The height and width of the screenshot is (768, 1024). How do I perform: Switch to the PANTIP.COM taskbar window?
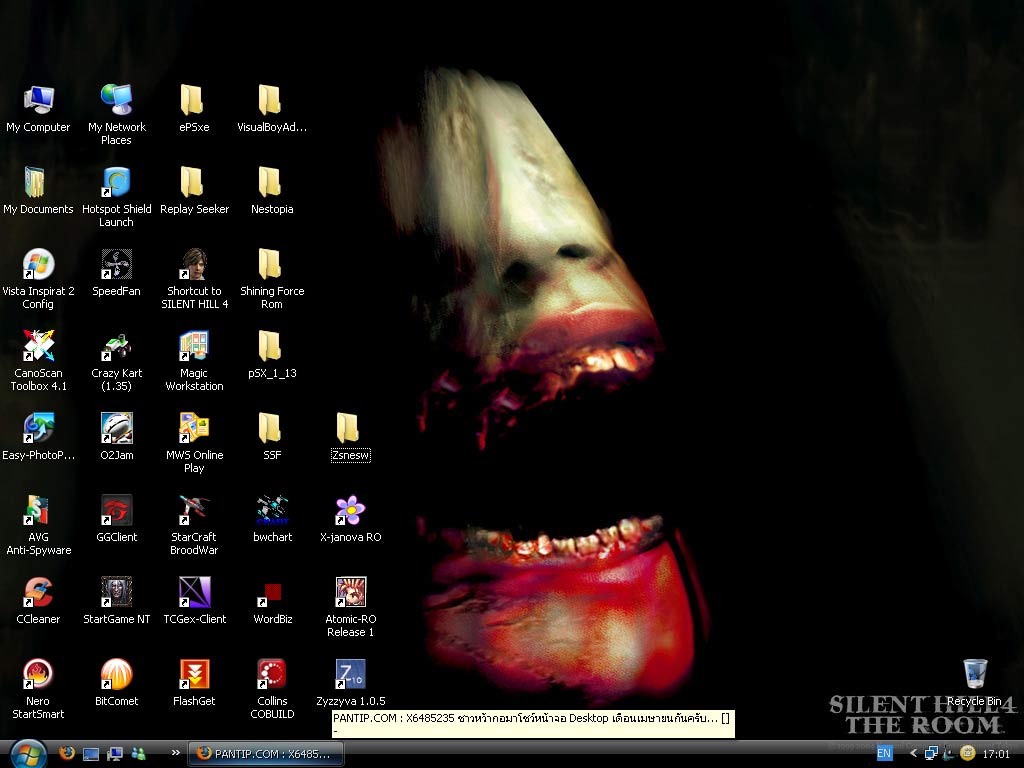pos(266,754)
